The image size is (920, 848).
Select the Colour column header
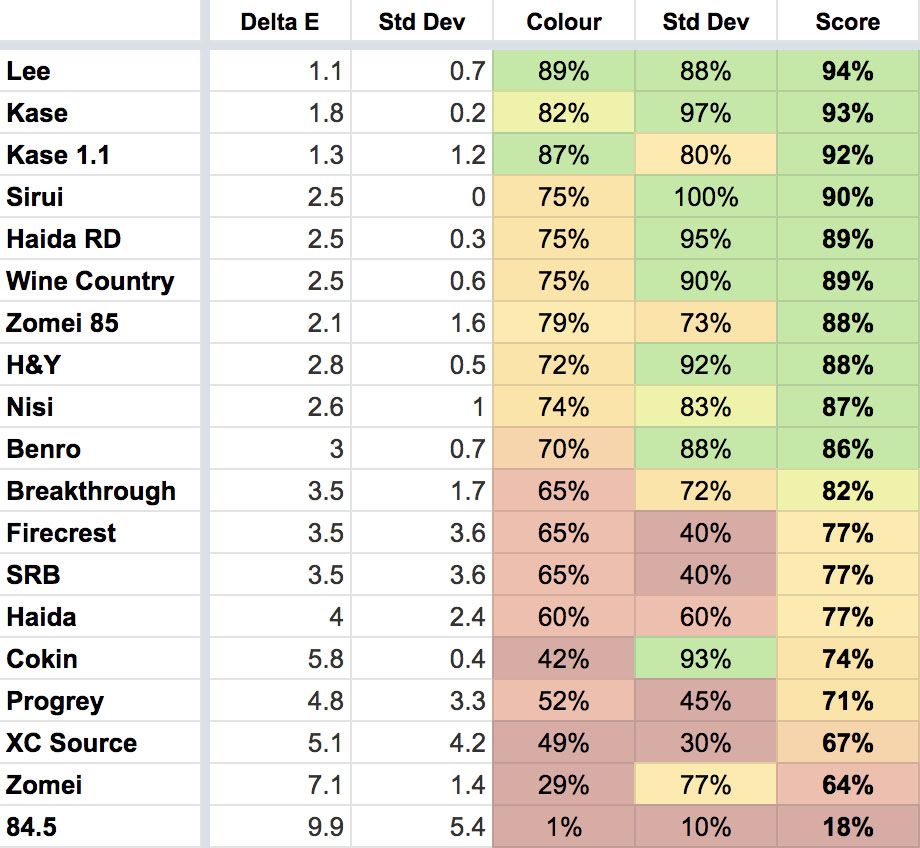click(564, 22)
